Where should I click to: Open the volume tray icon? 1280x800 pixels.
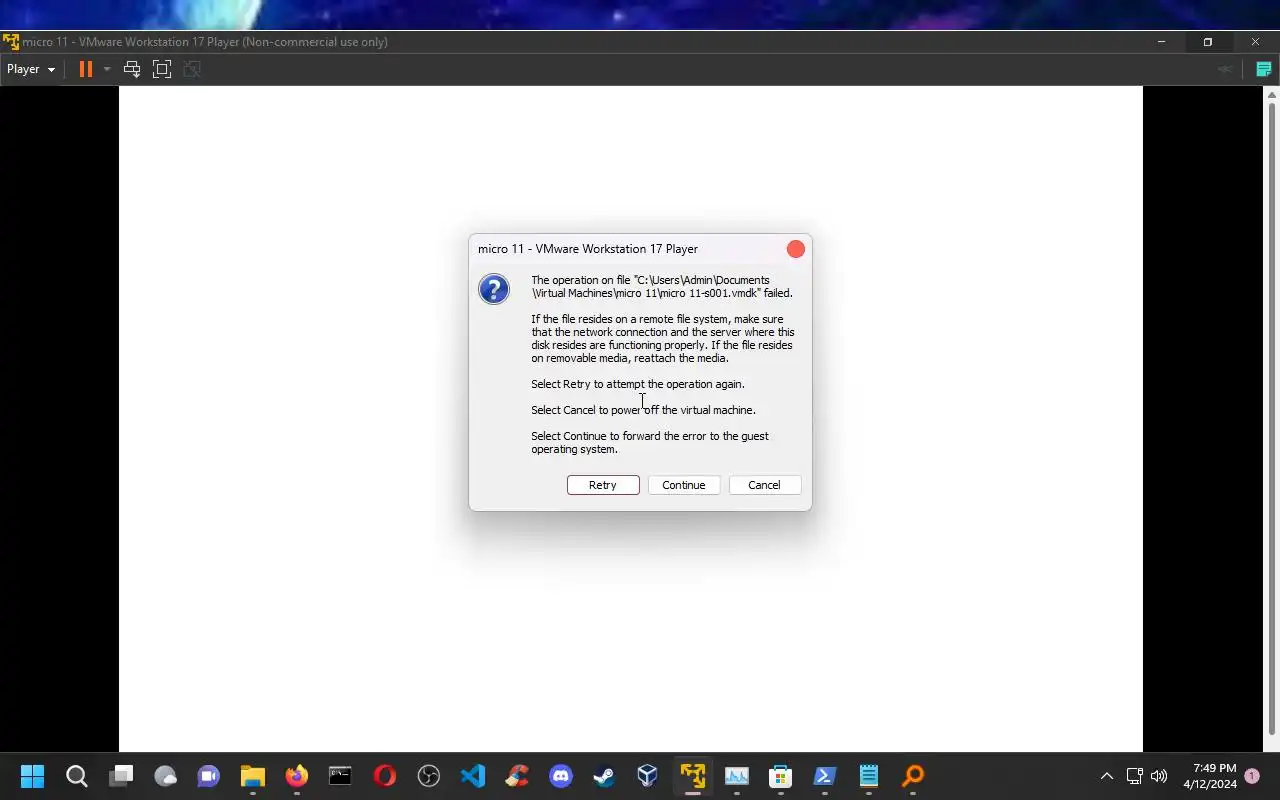click(1159, 776)
